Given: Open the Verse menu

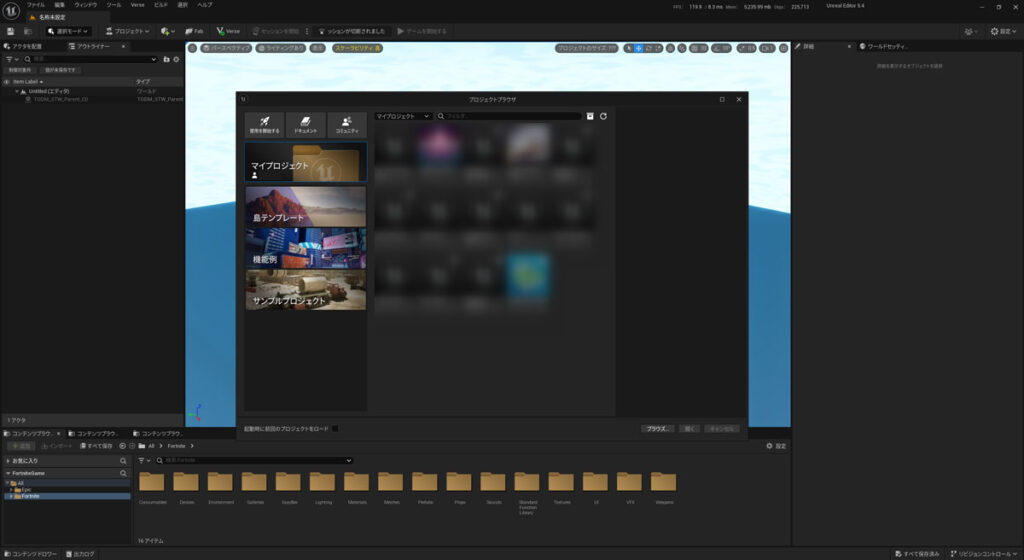Looking at the screenshot, I should (138, 5).
